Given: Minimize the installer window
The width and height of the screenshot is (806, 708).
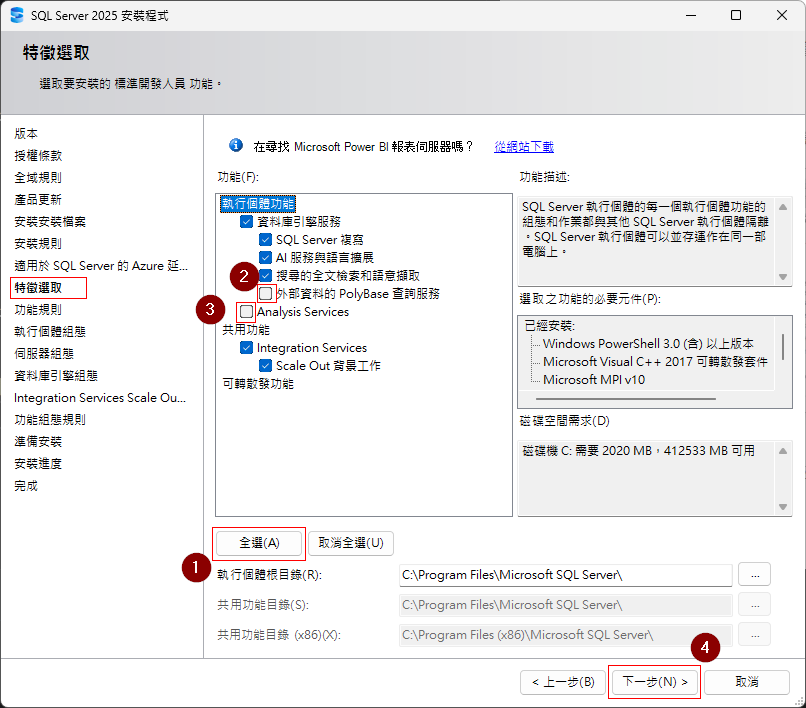Looking at the screenshot, I should point(691,15).
